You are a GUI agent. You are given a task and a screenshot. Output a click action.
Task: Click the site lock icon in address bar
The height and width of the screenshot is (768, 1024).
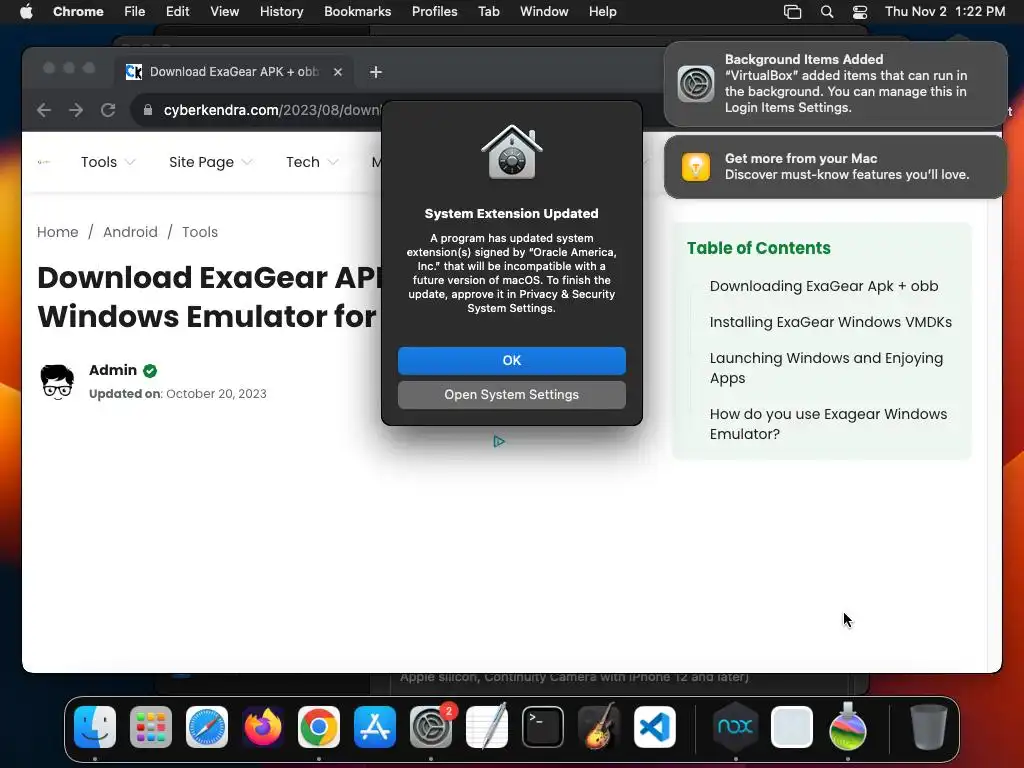(148, 110)
